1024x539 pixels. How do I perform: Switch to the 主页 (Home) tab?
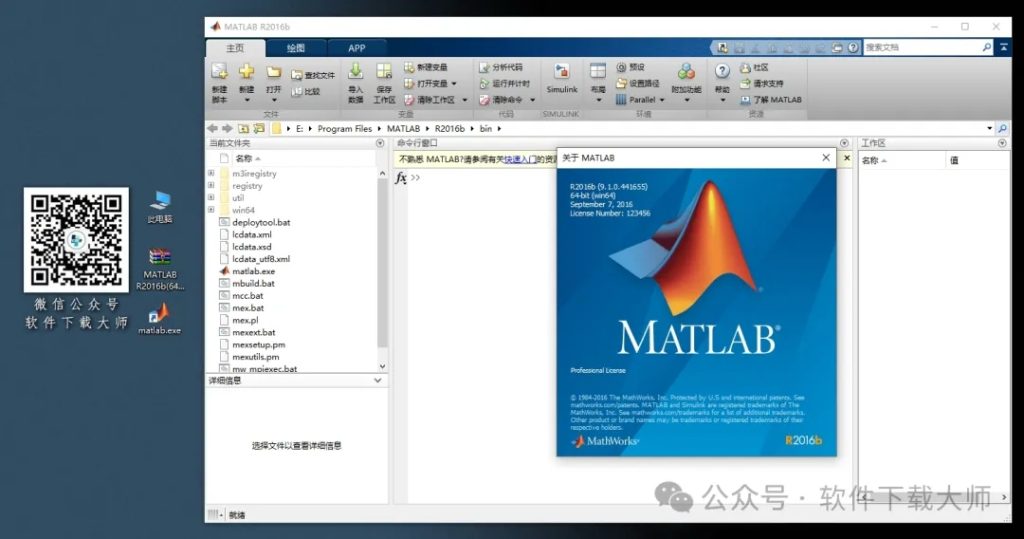tap(235, 48)
